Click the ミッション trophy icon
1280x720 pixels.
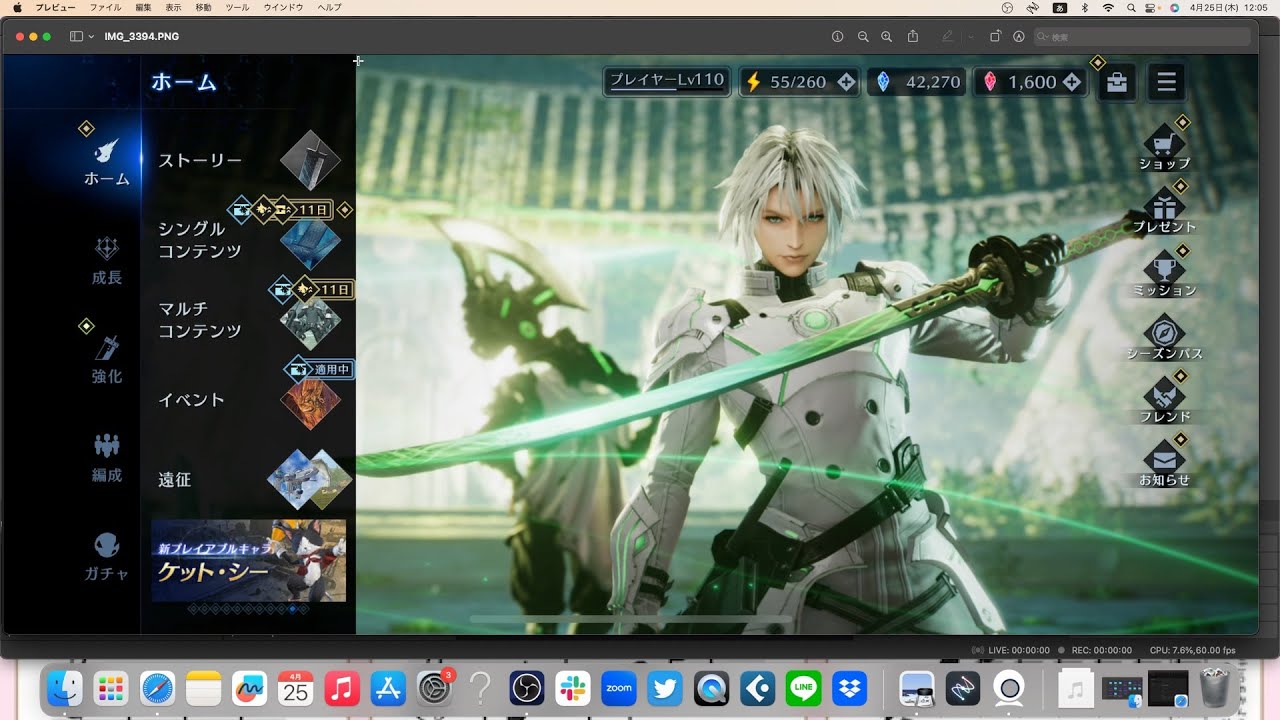click(1164, 268)
